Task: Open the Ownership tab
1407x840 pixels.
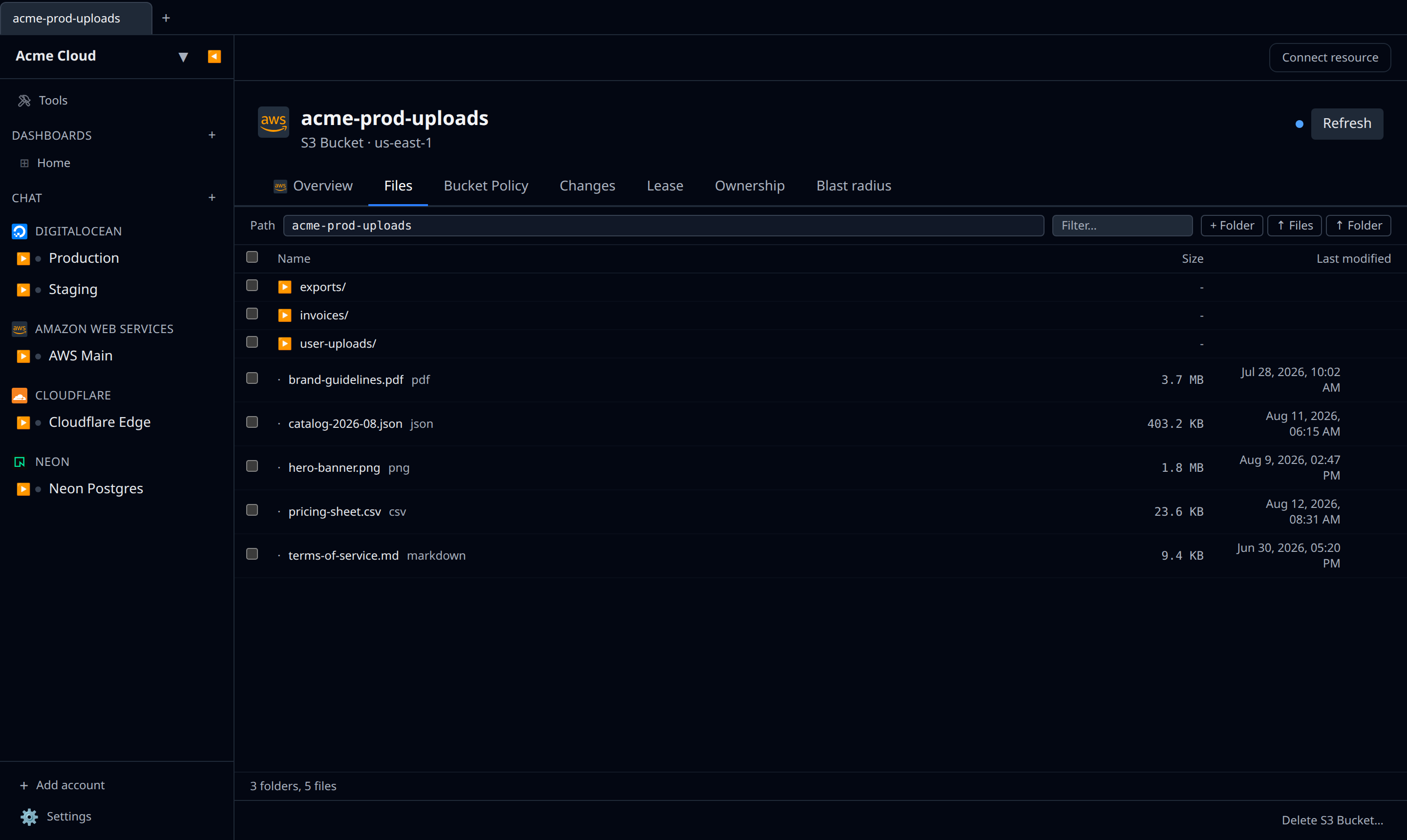Action: [749, 186]
